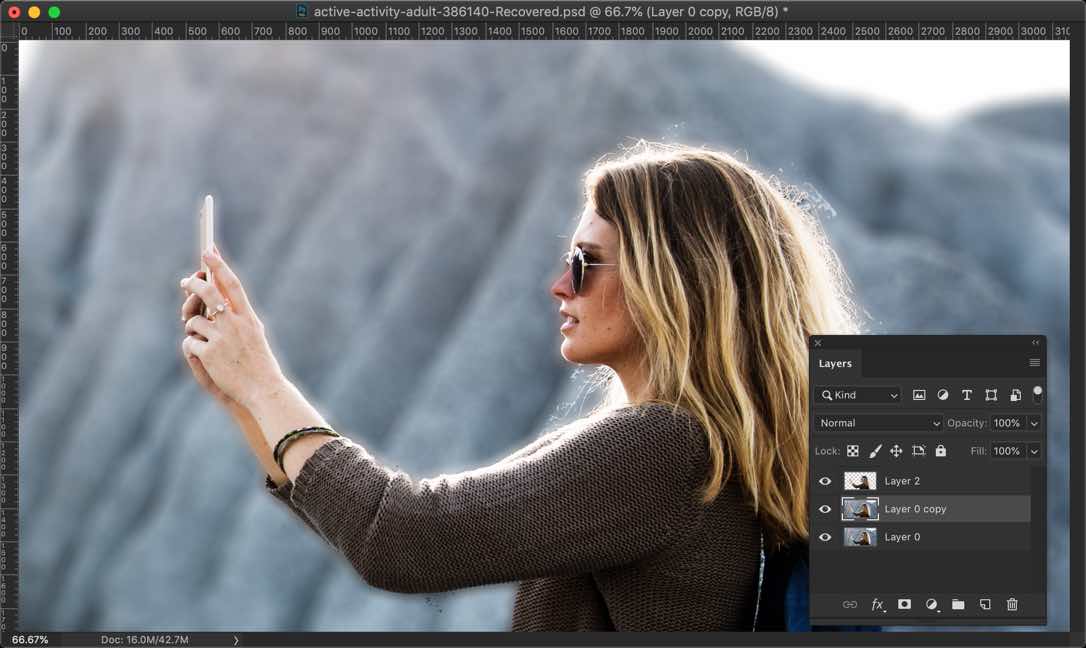Screen dimensions: 1086x648
Task: Open the Kind filter dropdown
Action: pyautogui.click(x=858, y=395)
